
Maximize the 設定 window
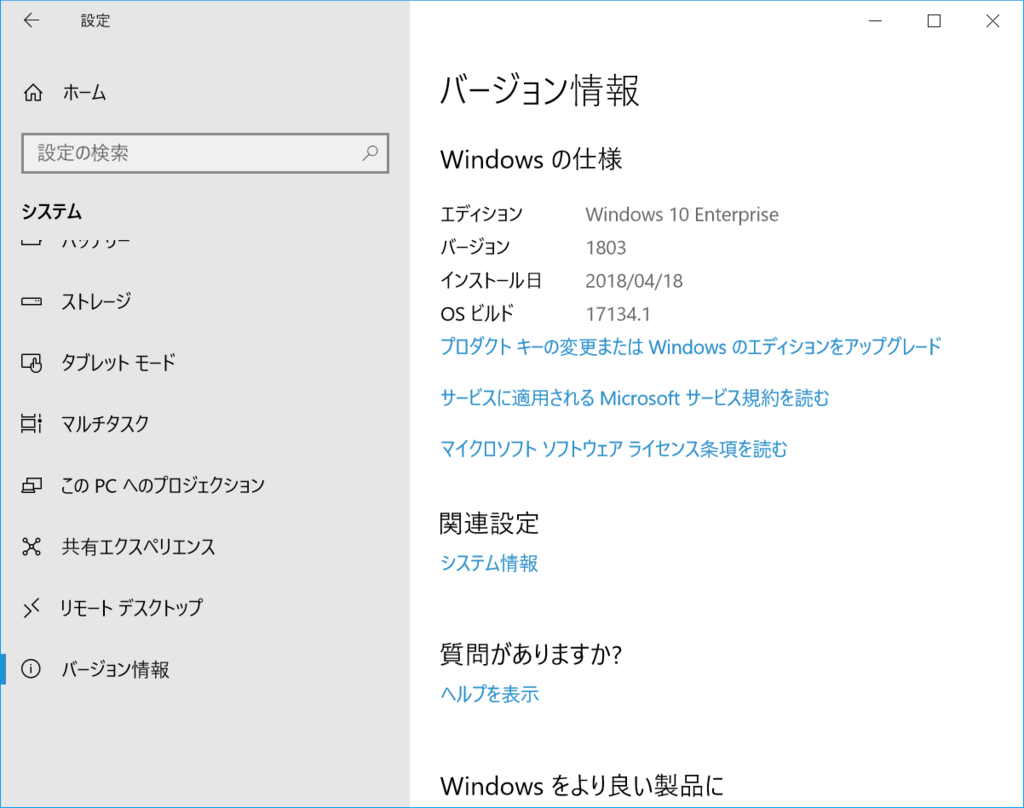tap(935, 21)
